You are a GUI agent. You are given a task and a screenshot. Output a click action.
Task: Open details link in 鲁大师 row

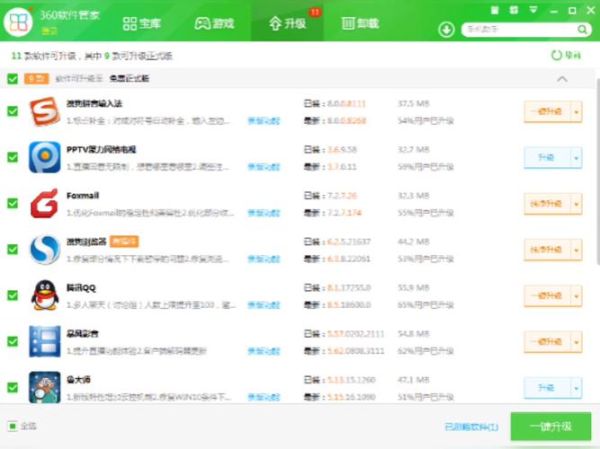coord(264,397)
